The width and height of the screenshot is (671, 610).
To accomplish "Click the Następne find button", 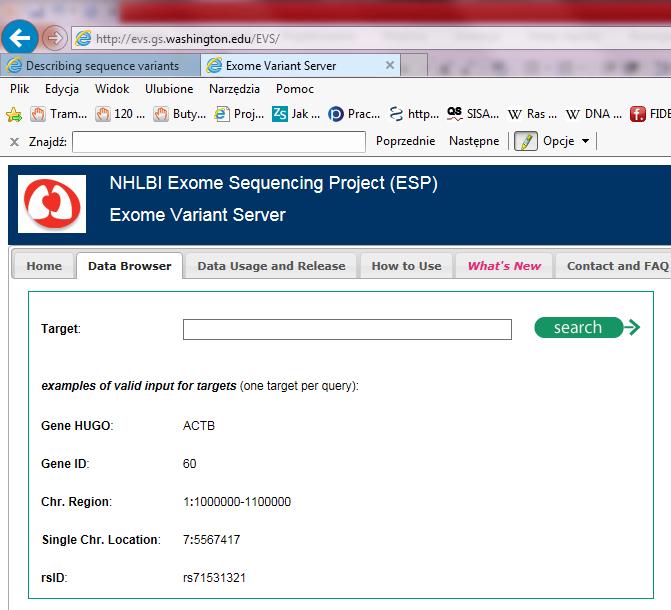I will pyautogui.click(x=474, y=141).
